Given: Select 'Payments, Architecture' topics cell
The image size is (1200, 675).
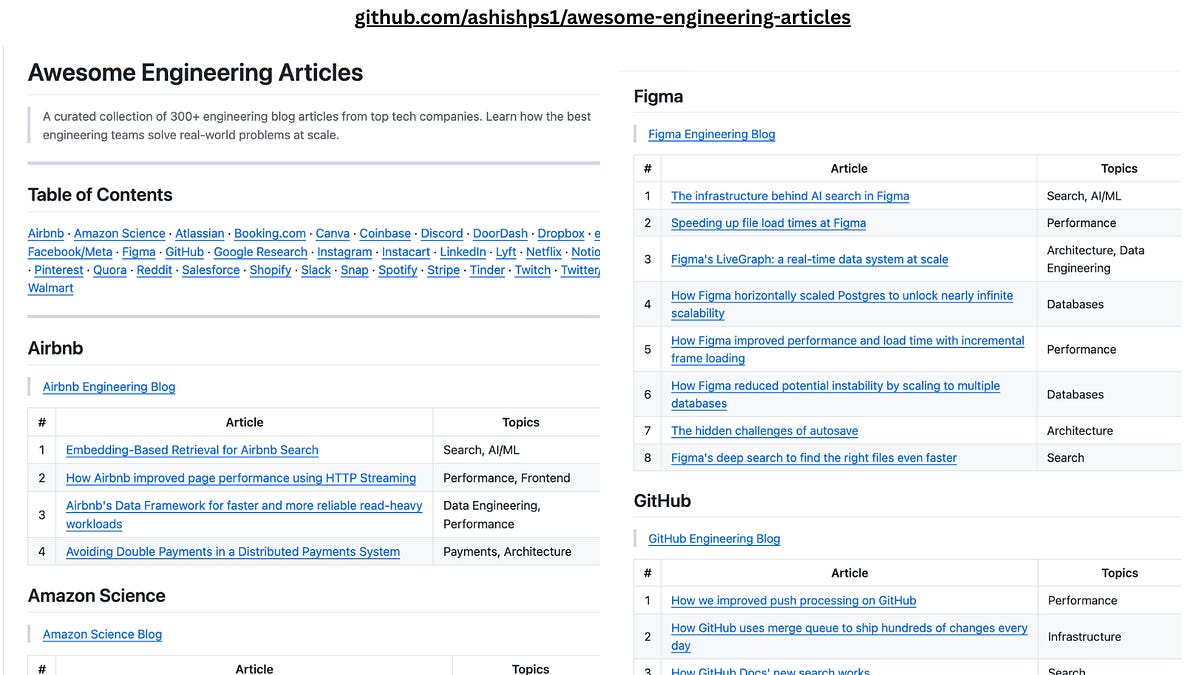Looking at the screenshot, I should click(x=516, y=552).
